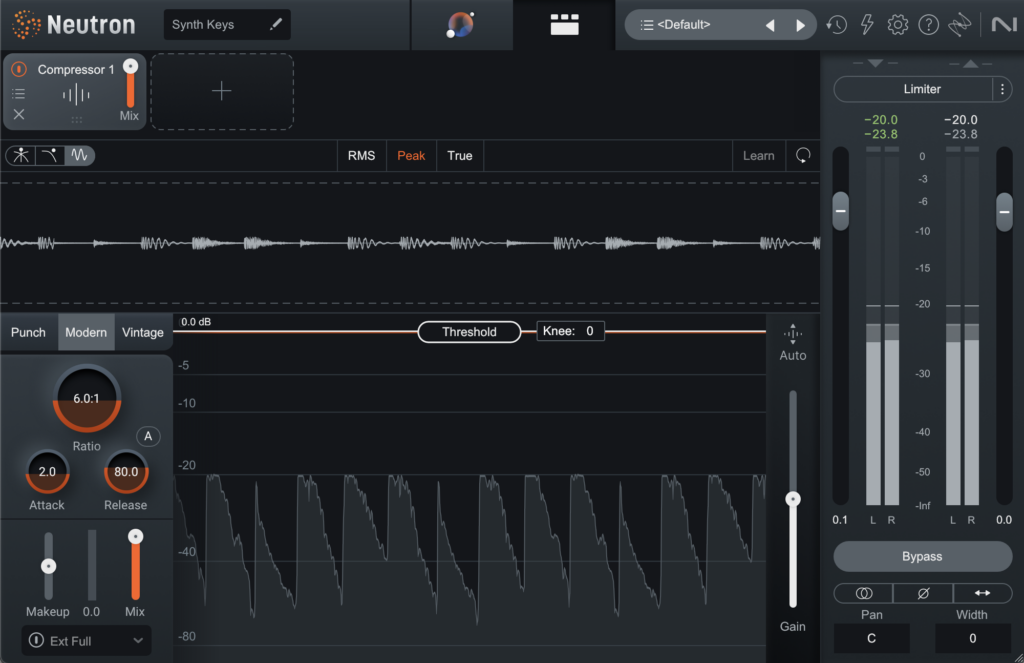Click the input gain value 0.1
The width and height of the screenshot is (1024, 663).
click(840, 520)
